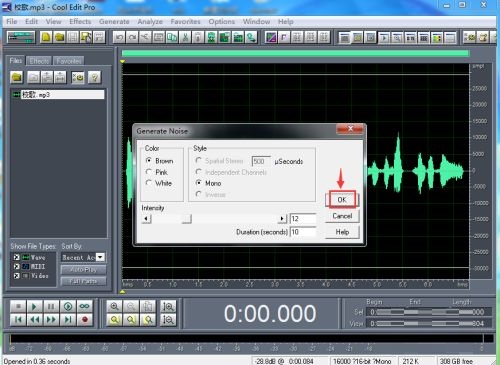Click the New file icon in toolbar
500x365 pixels.
point(46,37)
